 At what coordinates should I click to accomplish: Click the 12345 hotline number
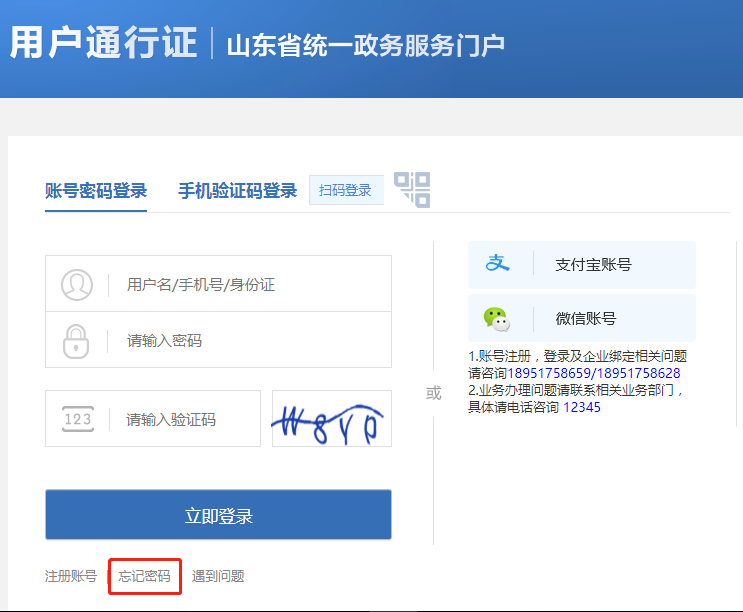[582, 407]
